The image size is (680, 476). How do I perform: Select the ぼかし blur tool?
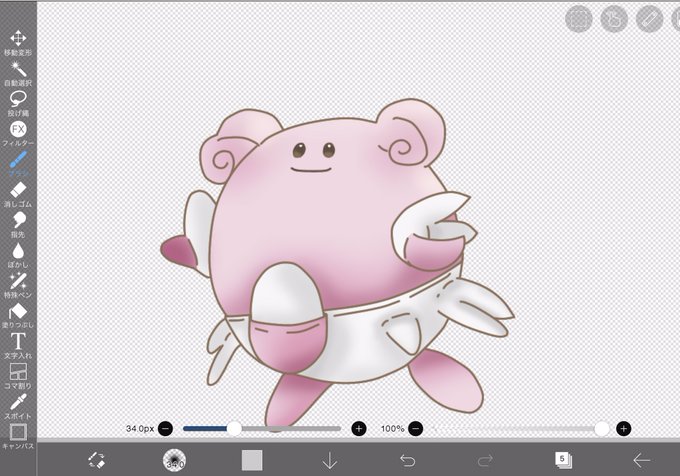[x=18, y=255]
